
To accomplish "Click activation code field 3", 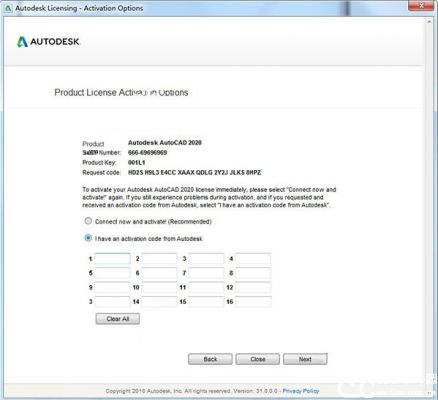I will (x=206, y=259).
